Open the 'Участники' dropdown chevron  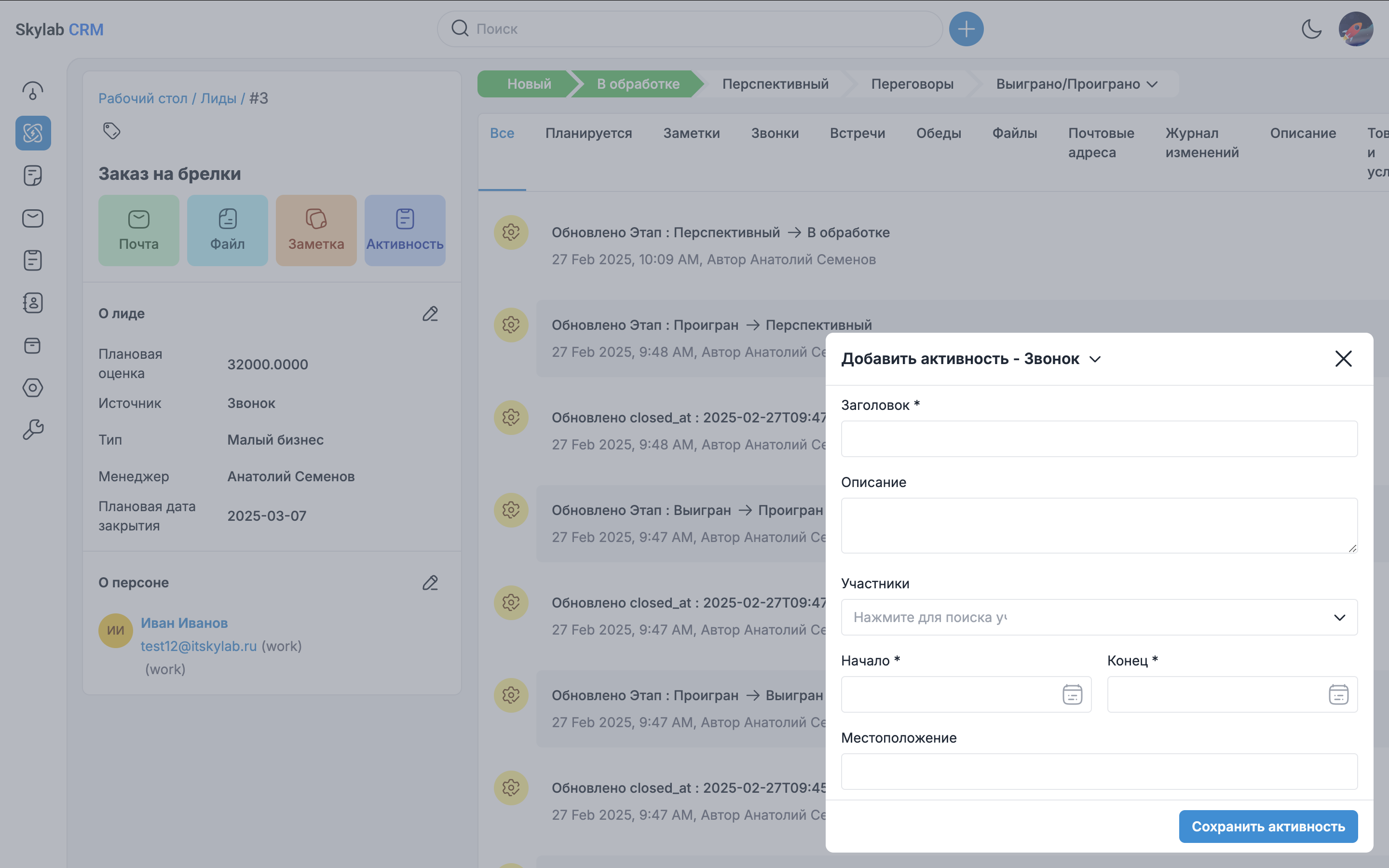click(x=1340, y=618)
